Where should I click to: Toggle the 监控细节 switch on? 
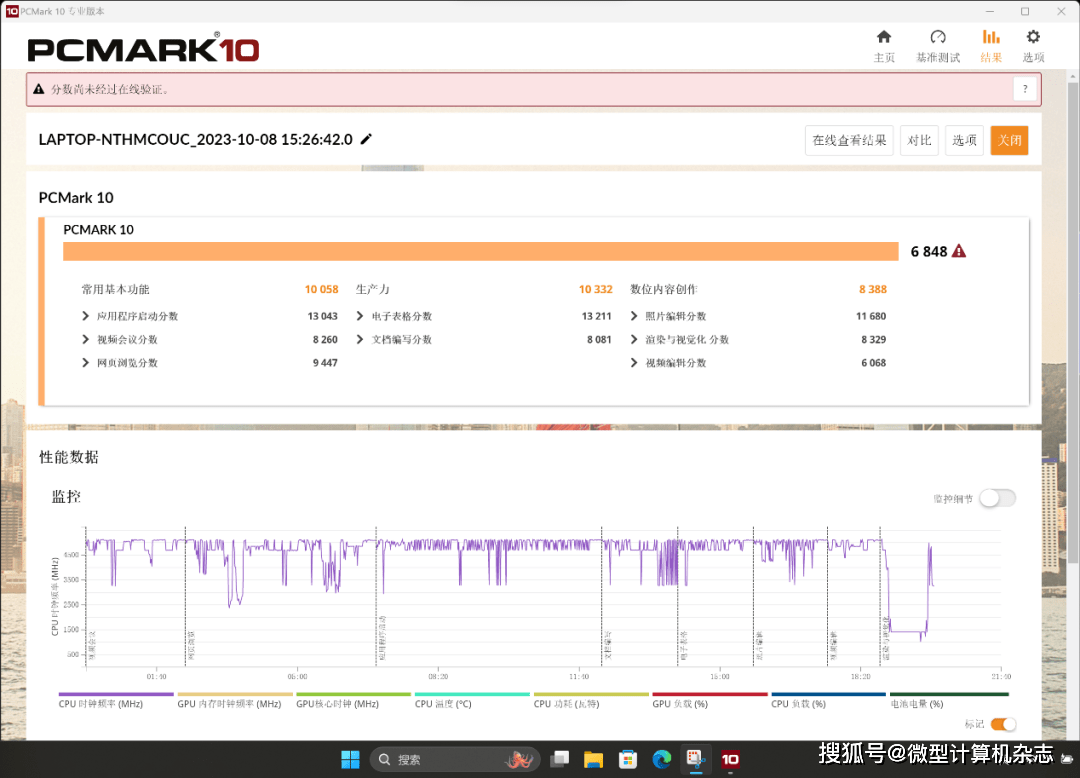coord(997,498)
